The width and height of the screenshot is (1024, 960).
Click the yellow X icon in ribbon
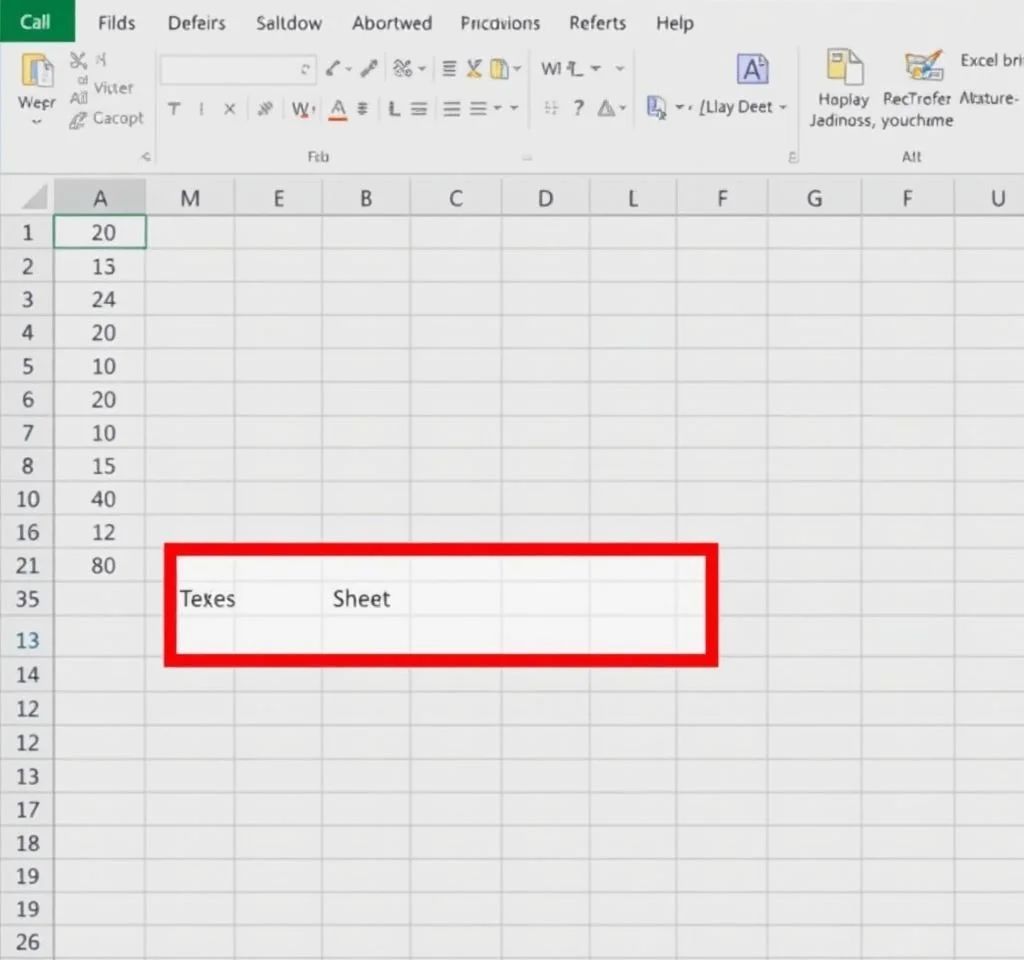(x=474, y=68)
